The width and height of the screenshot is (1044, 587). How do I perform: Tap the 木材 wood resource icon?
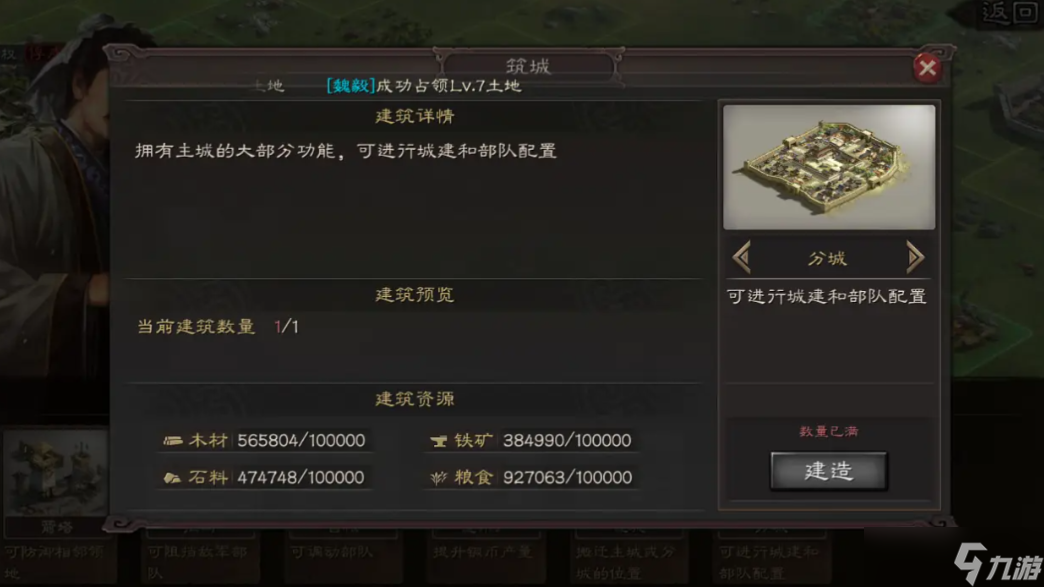(x=173, y=440)
